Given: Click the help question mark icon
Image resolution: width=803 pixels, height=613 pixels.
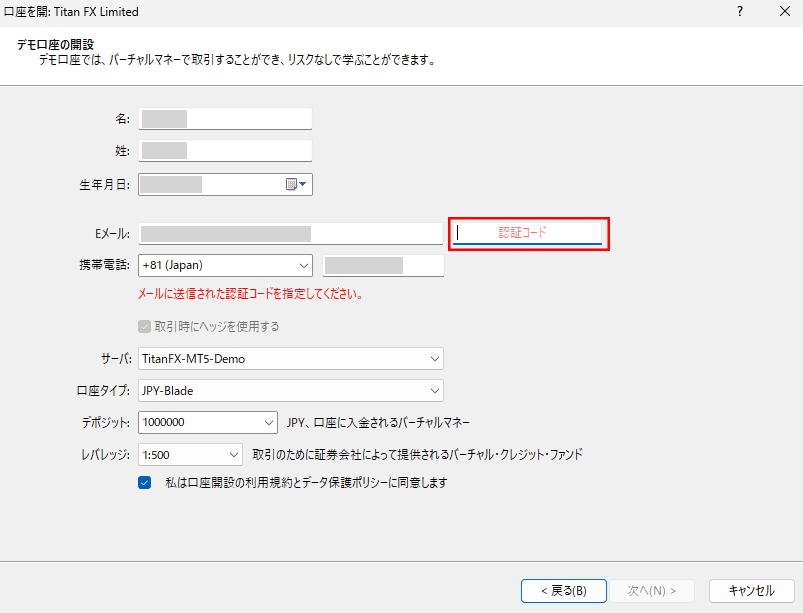Looking at the screenshot, I should pos(740,13).
